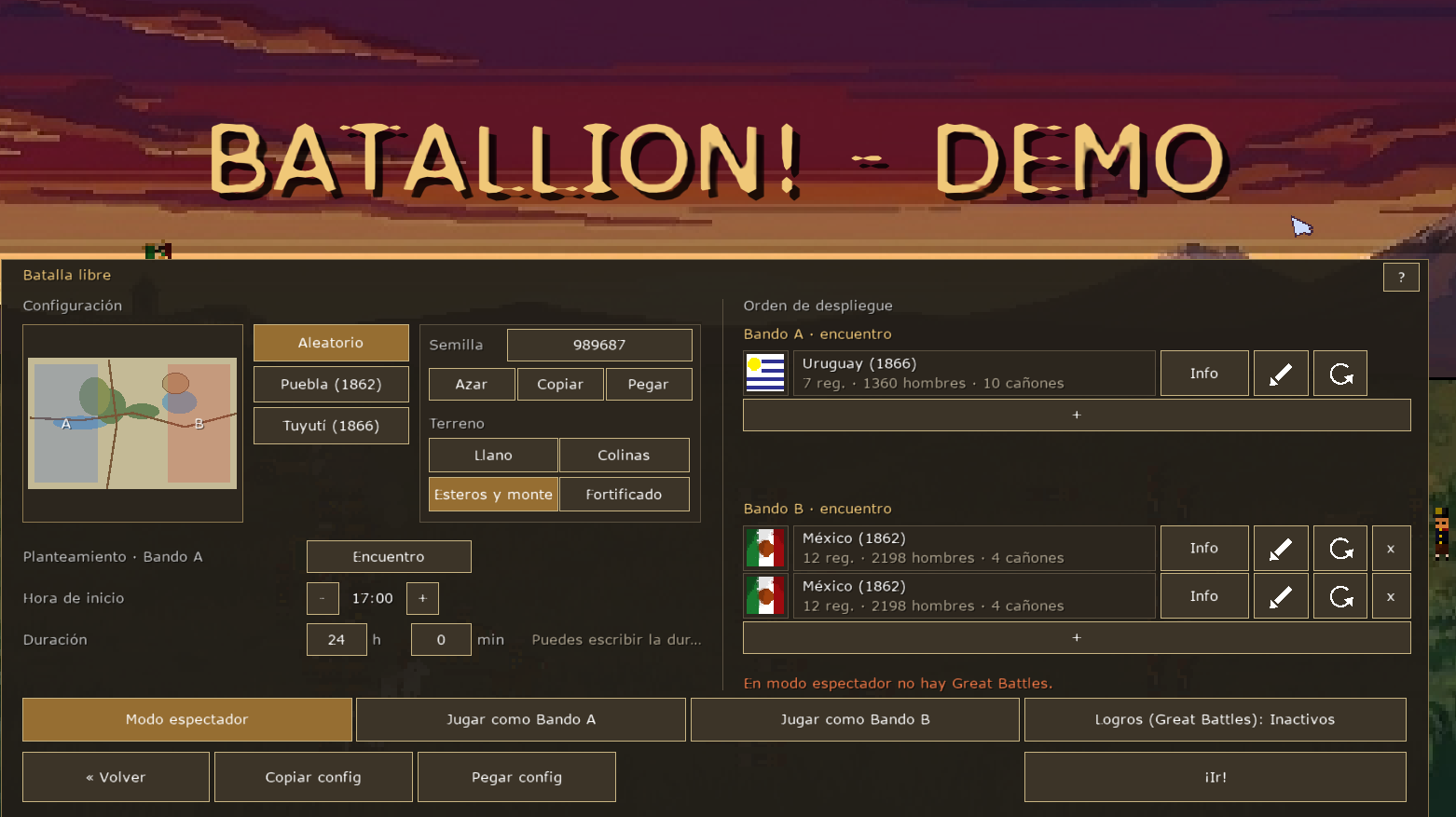Open the Encuentro planteamiento selector

389,557
